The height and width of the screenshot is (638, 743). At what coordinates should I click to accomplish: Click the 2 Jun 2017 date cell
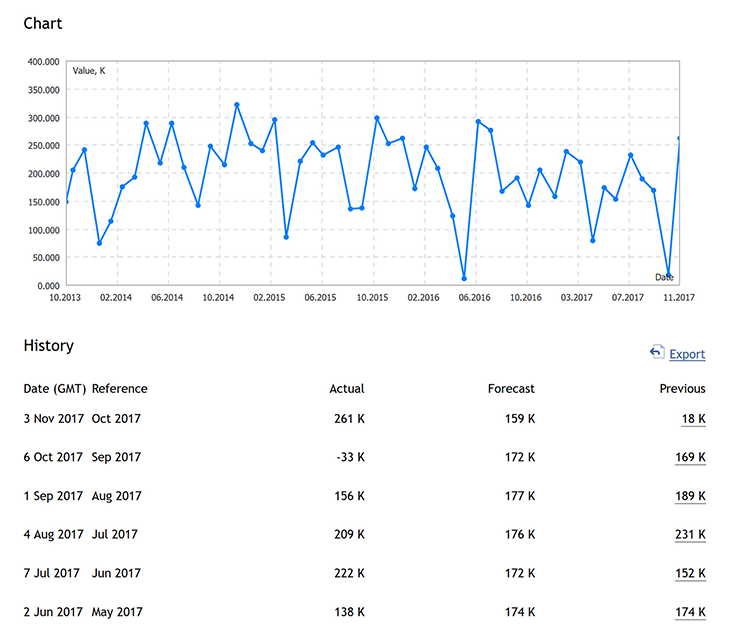pos(53,612)
